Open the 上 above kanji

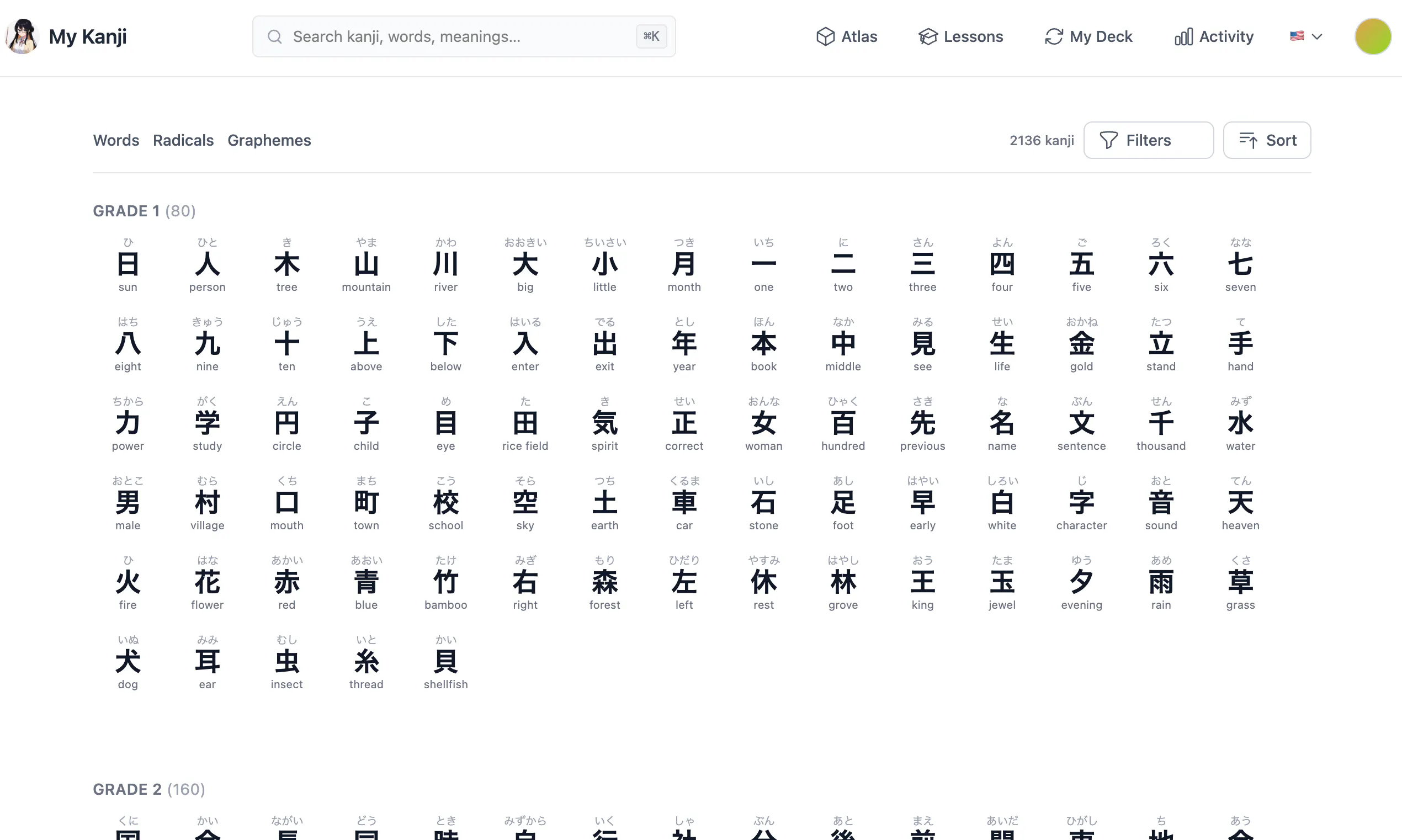coord(366,344)
